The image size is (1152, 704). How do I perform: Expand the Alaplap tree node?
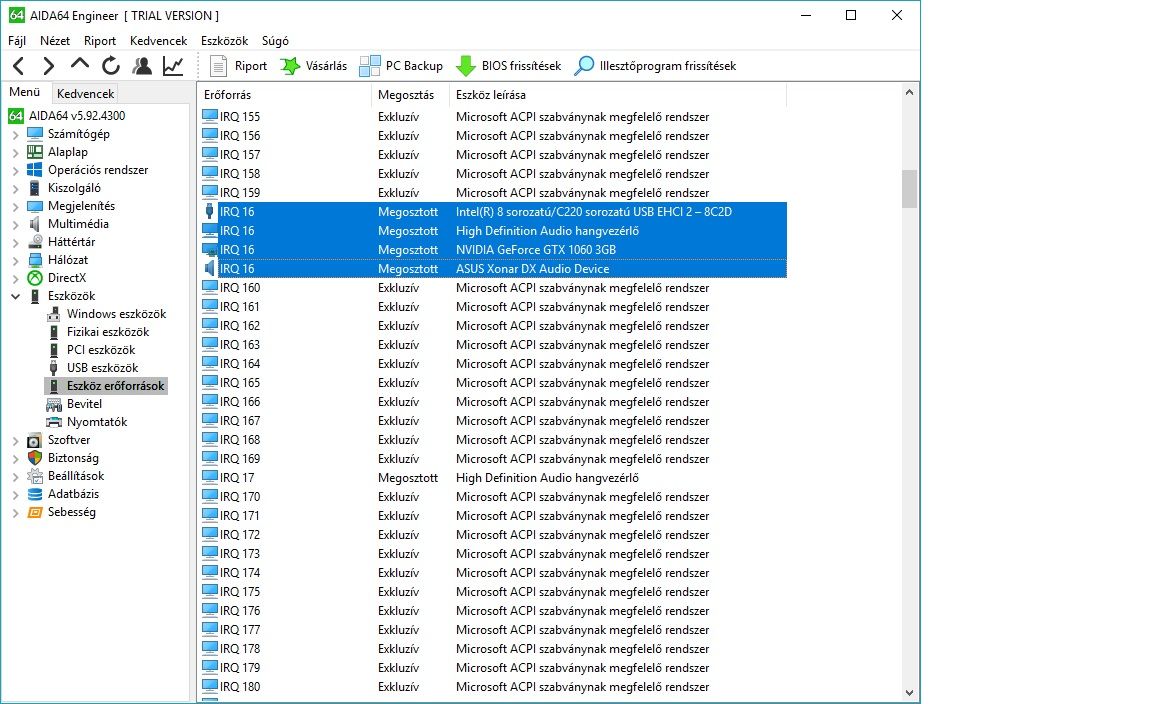[x=15, y=152]
